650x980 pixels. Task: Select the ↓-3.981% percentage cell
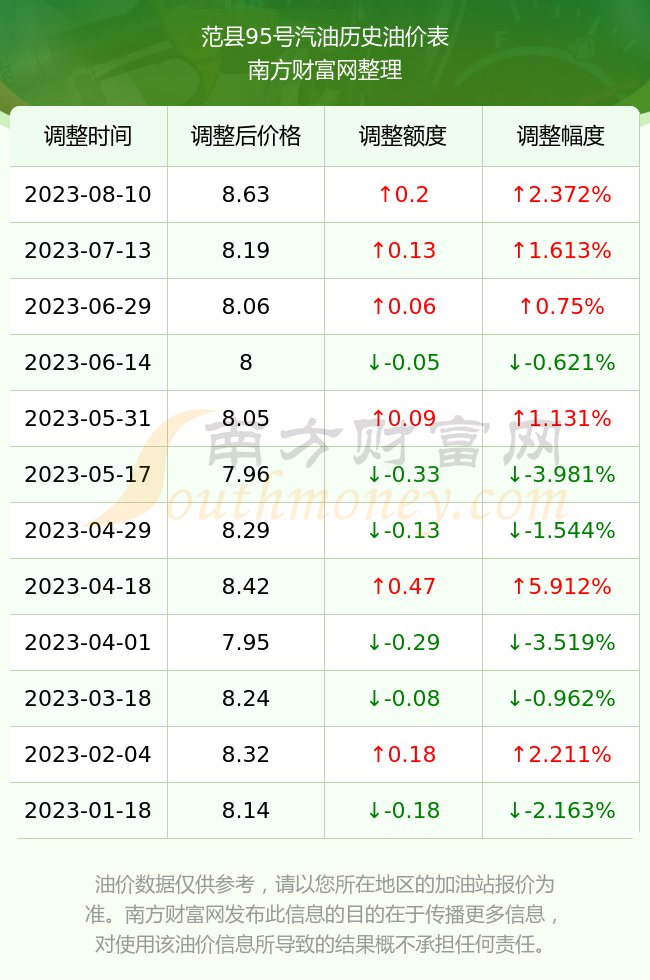click(x=561, y=474)
